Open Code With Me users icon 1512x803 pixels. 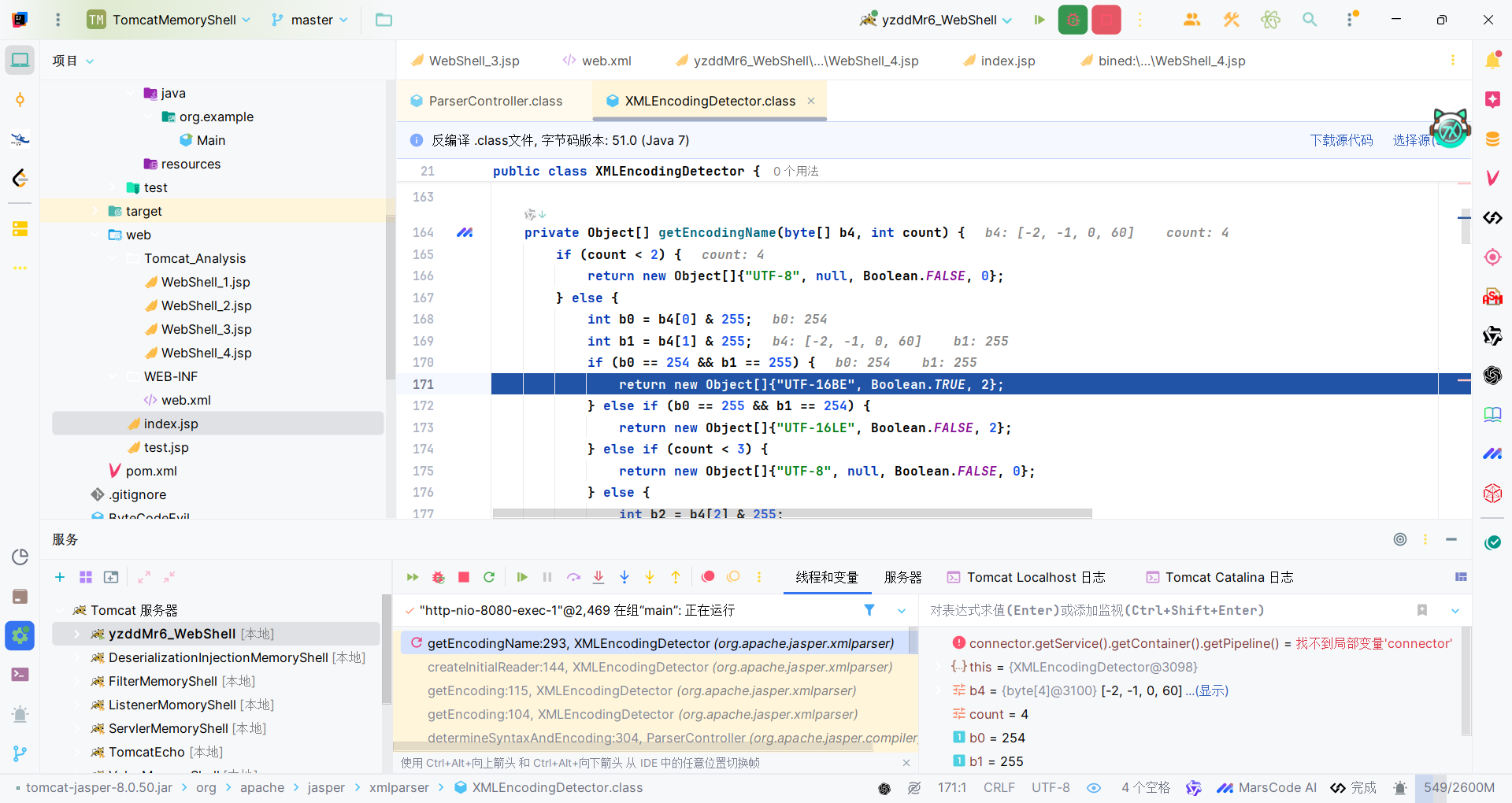click(1191, 20)
